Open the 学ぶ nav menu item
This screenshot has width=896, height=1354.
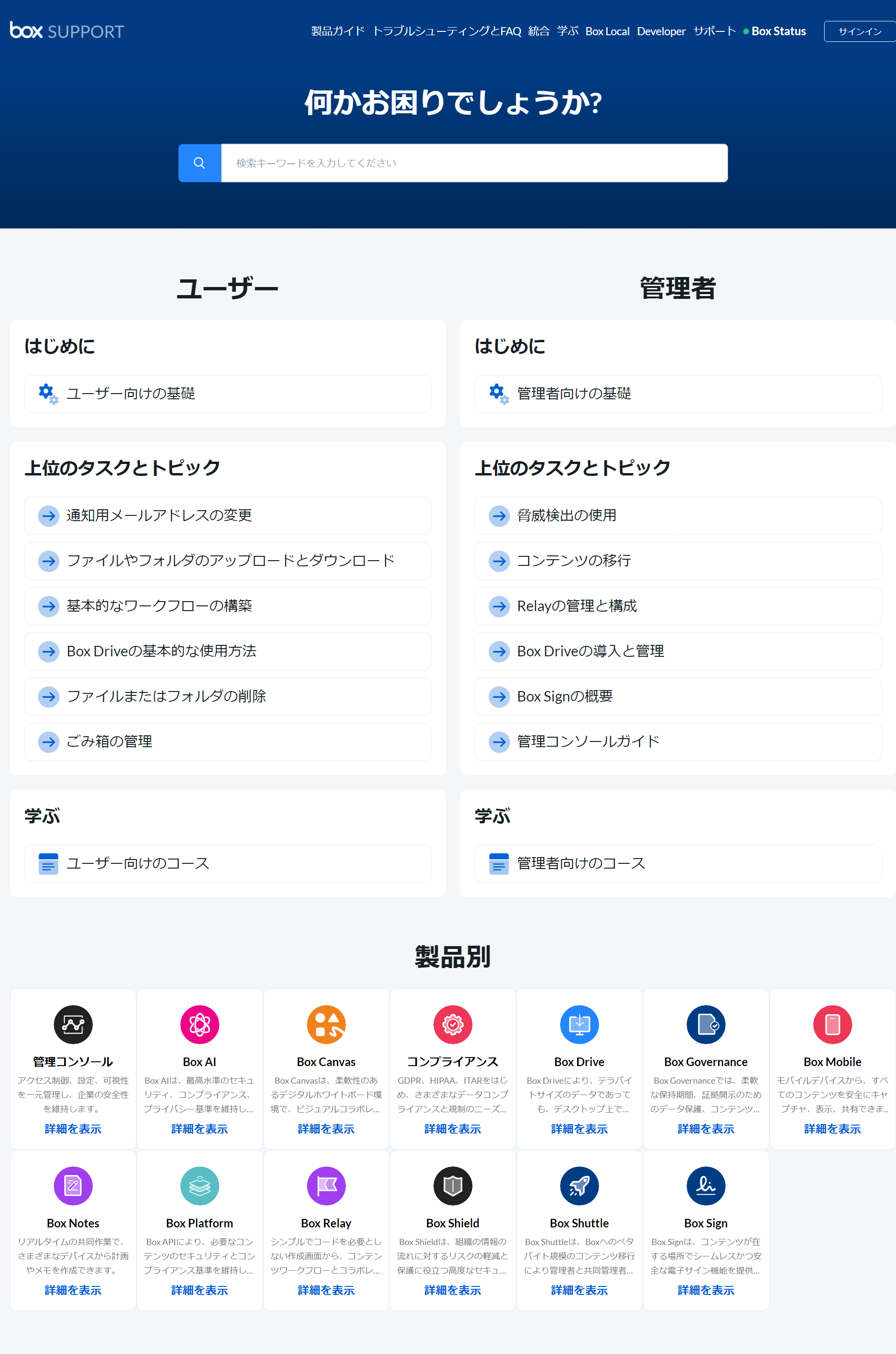point(567,31)
